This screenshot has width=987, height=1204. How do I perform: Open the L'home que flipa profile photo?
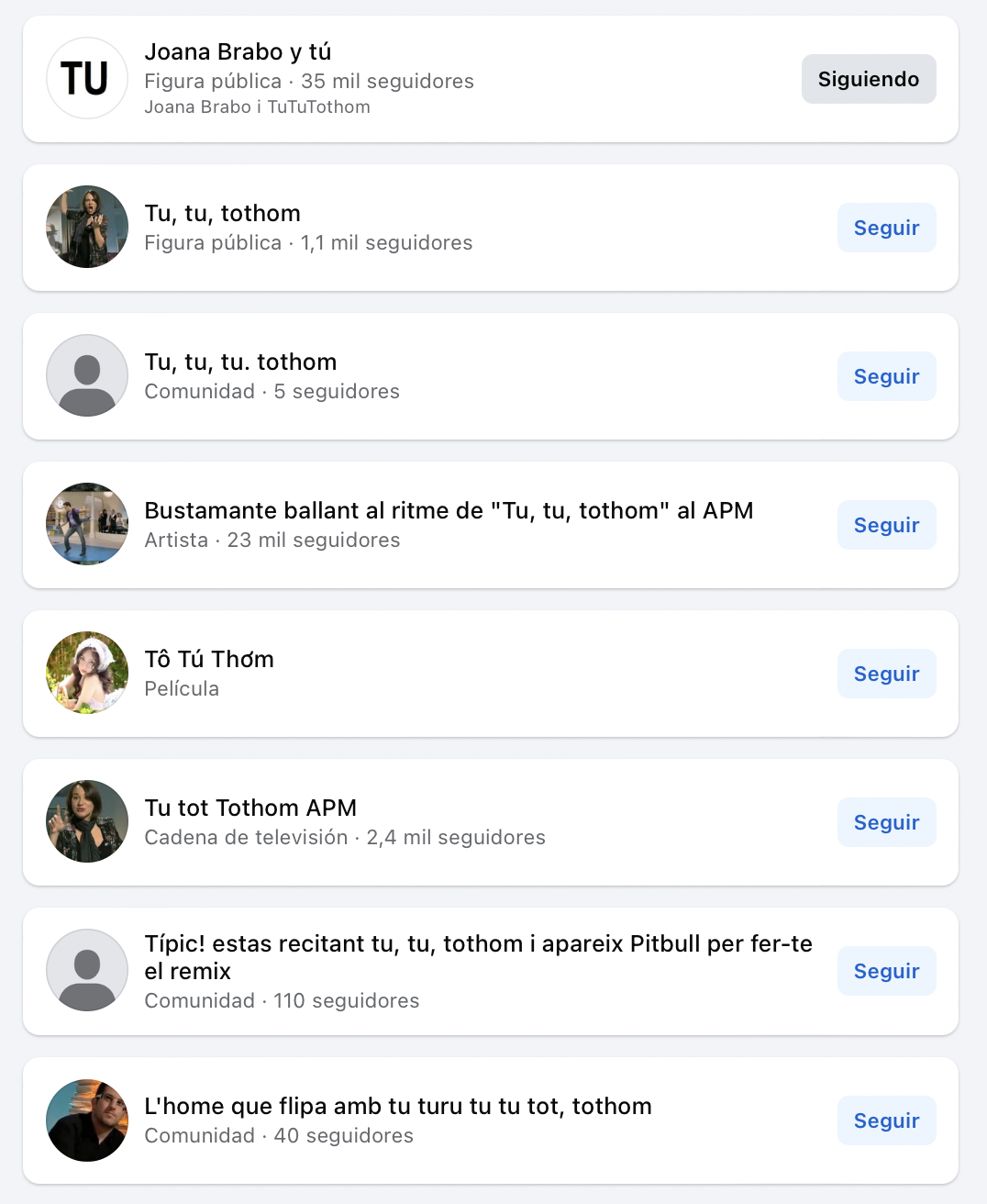click(x=87, y=1120)
